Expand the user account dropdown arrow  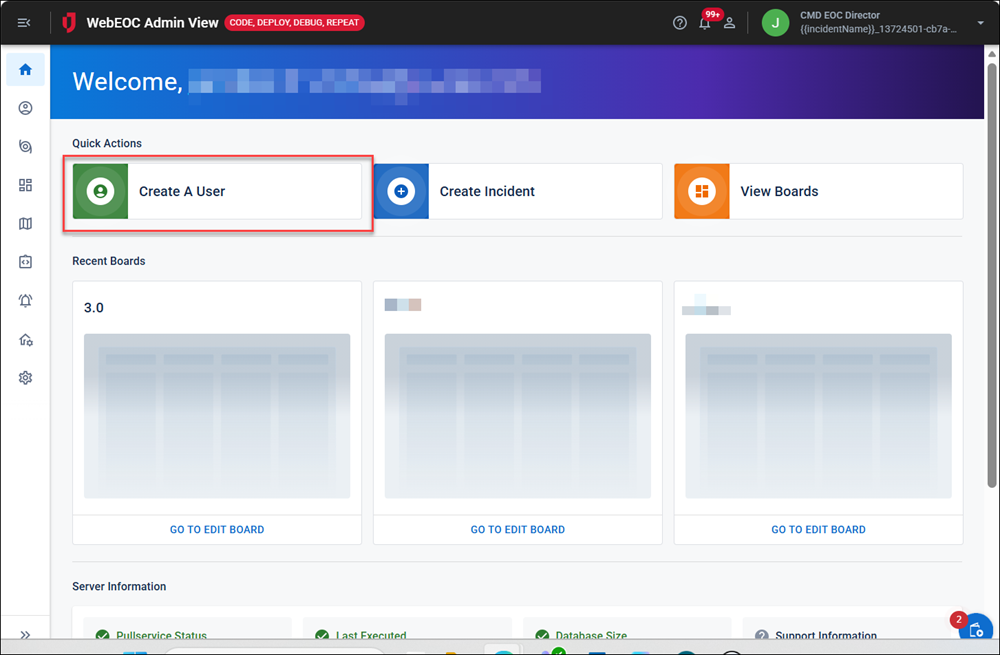point(980,23)
